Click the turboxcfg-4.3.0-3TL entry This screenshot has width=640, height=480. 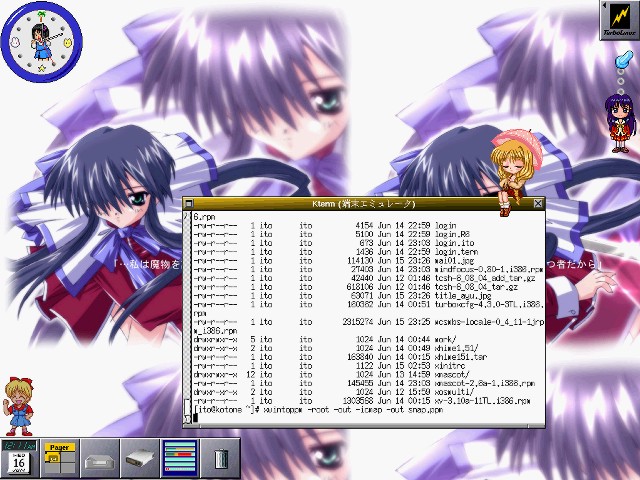click(x=489, y=304)
